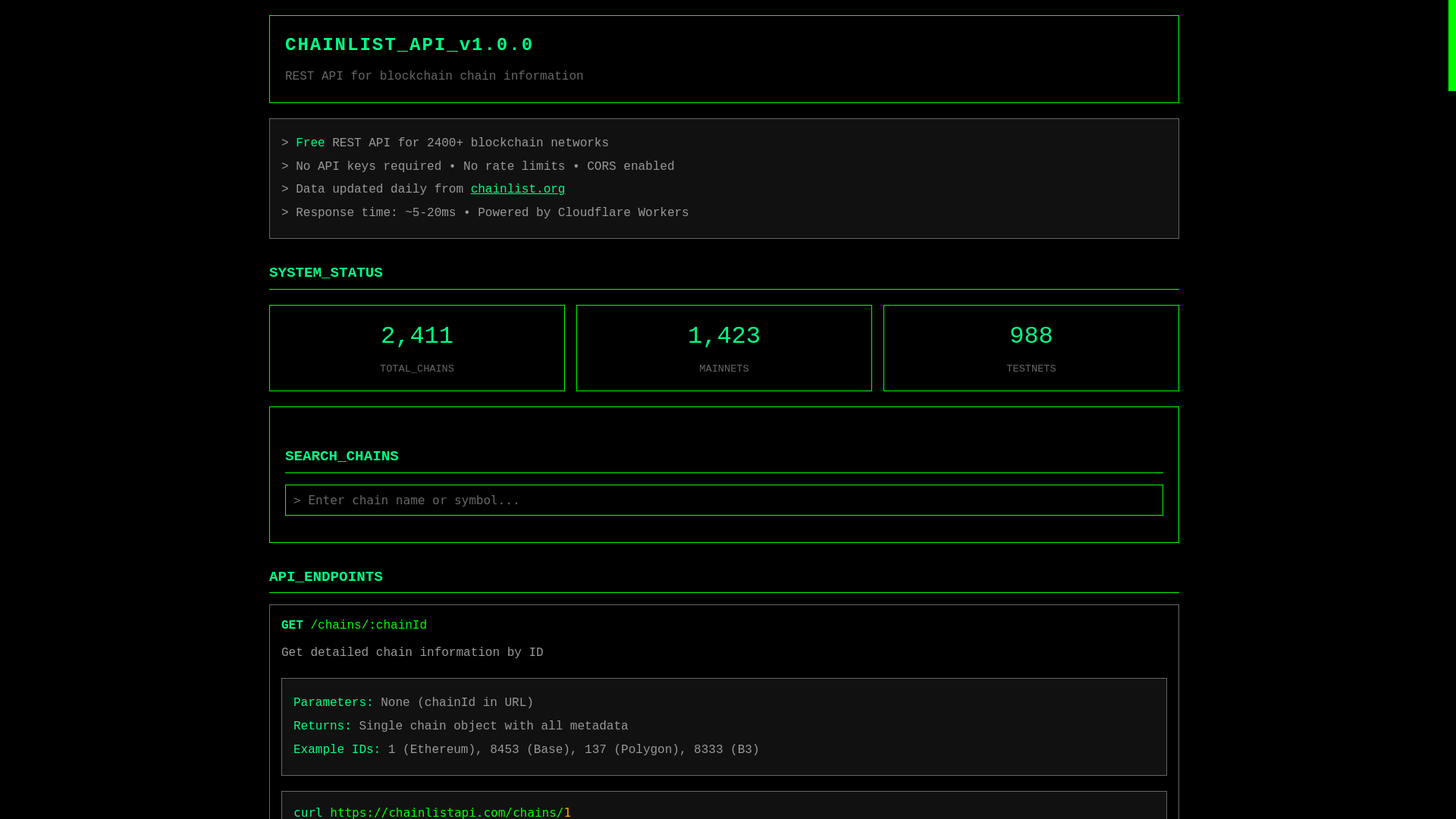Select the 988 testnets value
Viewport: 1456px width, 819px height.
coord(1031,336)
